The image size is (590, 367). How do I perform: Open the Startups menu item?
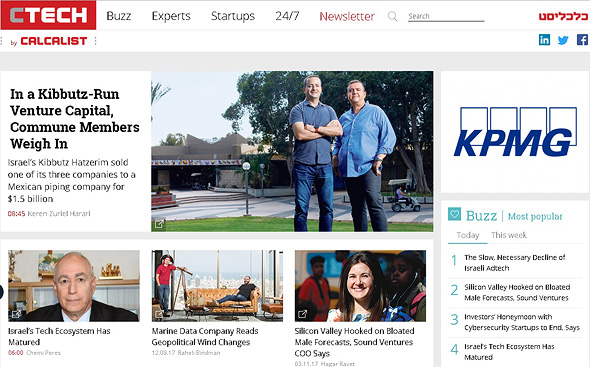coord(233,16)
